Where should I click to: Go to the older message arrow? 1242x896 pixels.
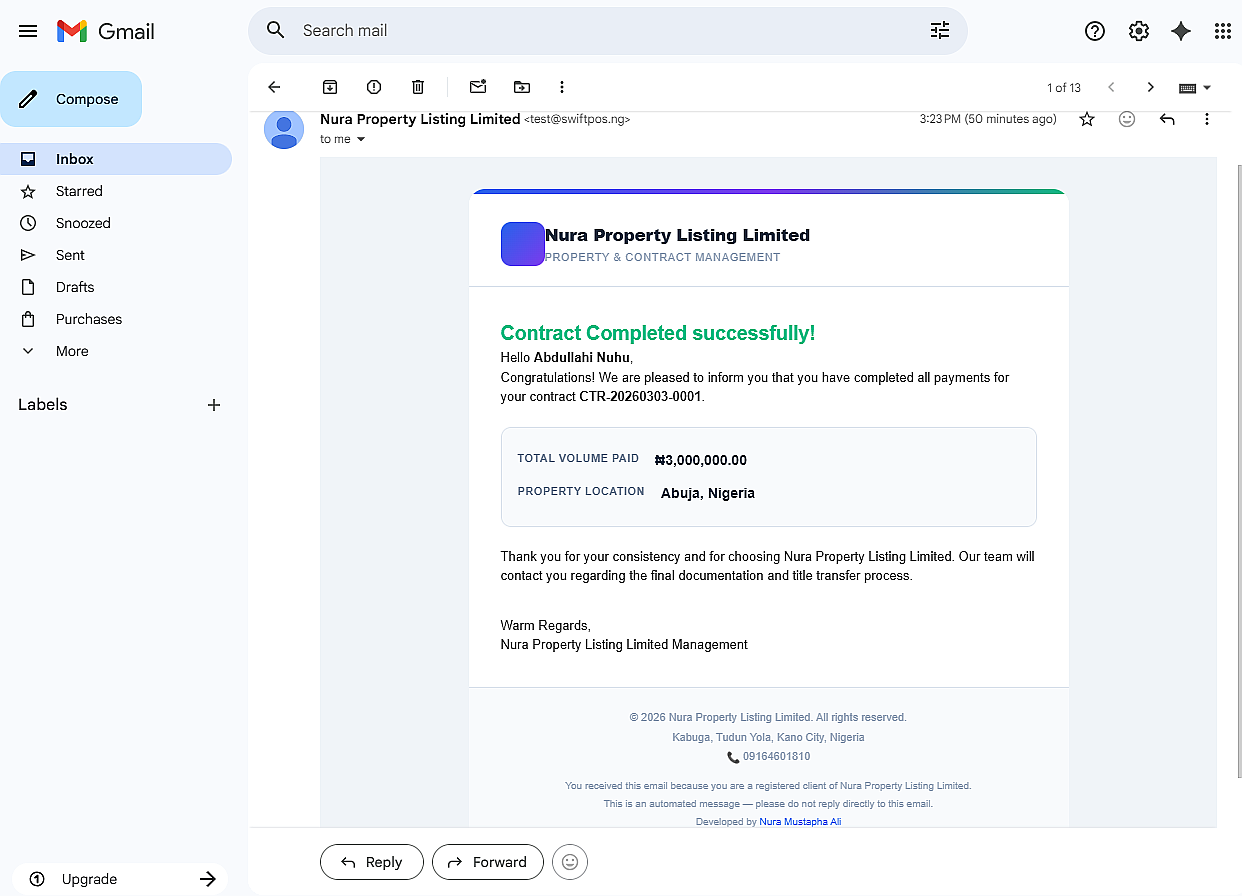[1151, 87]
